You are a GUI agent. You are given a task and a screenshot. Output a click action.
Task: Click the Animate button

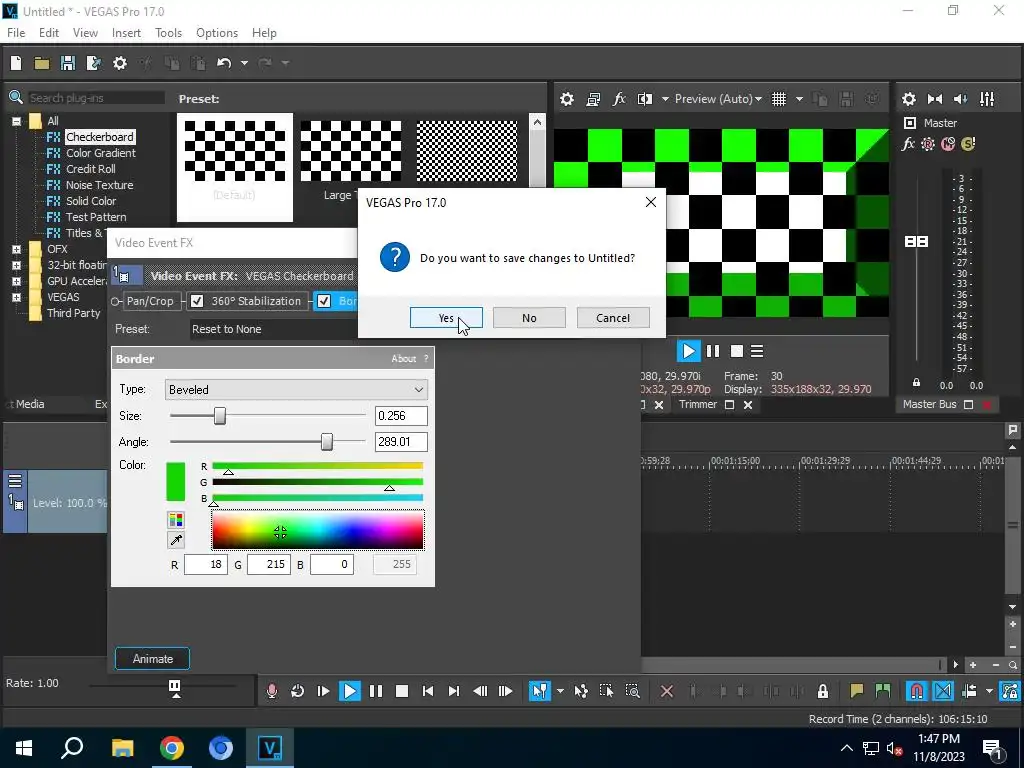pos(153,659)
